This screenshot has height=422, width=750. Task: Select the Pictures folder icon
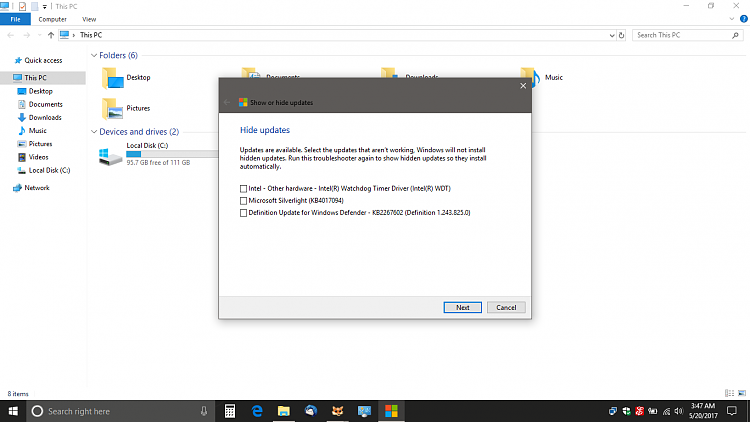(x=112, y=109)
